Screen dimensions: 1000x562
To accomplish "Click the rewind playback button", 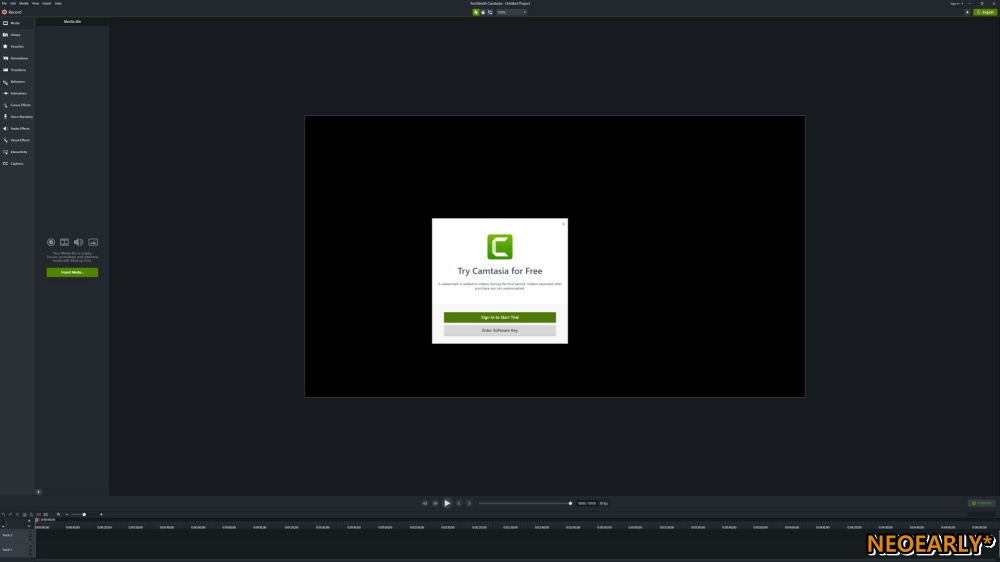I will (x=425, y=503).
